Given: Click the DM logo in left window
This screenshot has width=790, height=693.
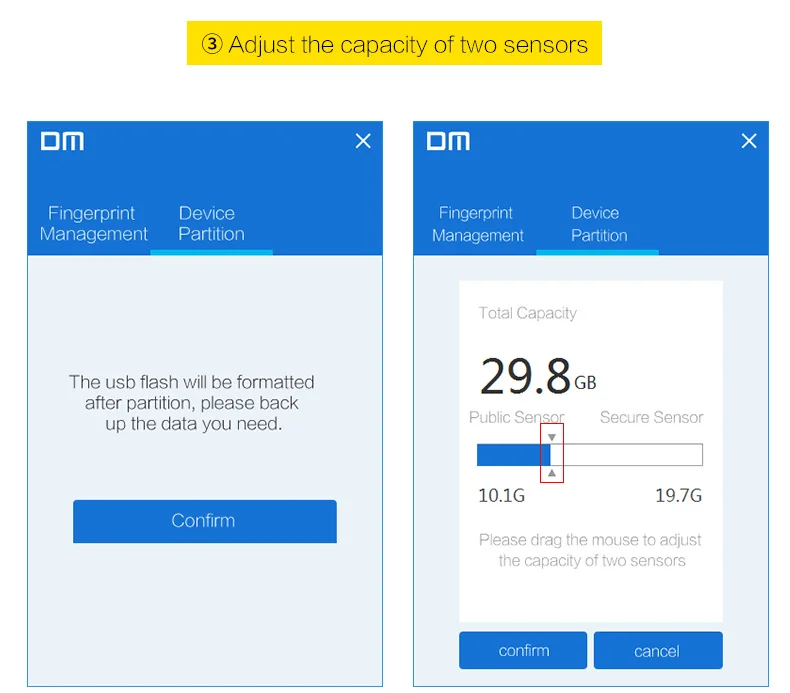Looking at the screenshot, I should tap(62, 141).
